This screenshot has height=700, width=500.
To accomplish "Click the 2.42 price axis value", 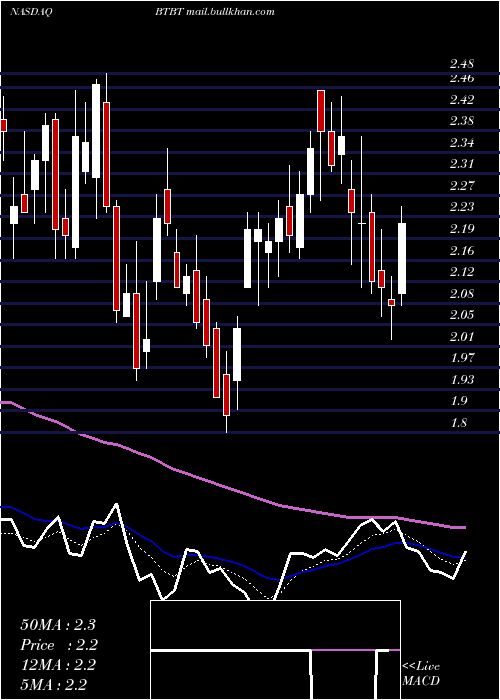I will [461, 100].
